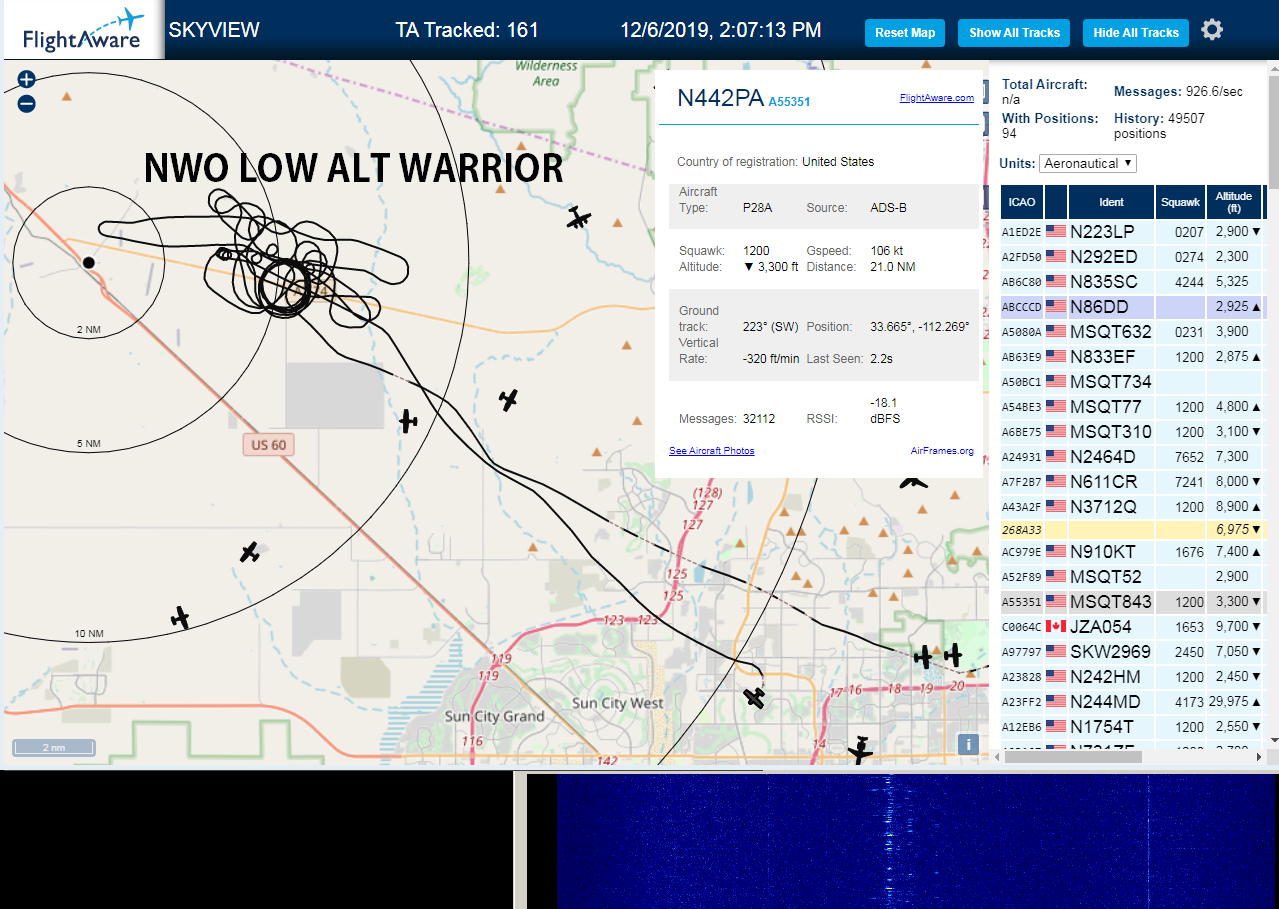Open the settings gear icon
This screenshot has width=1279, height=909.
pos(1212,30)
